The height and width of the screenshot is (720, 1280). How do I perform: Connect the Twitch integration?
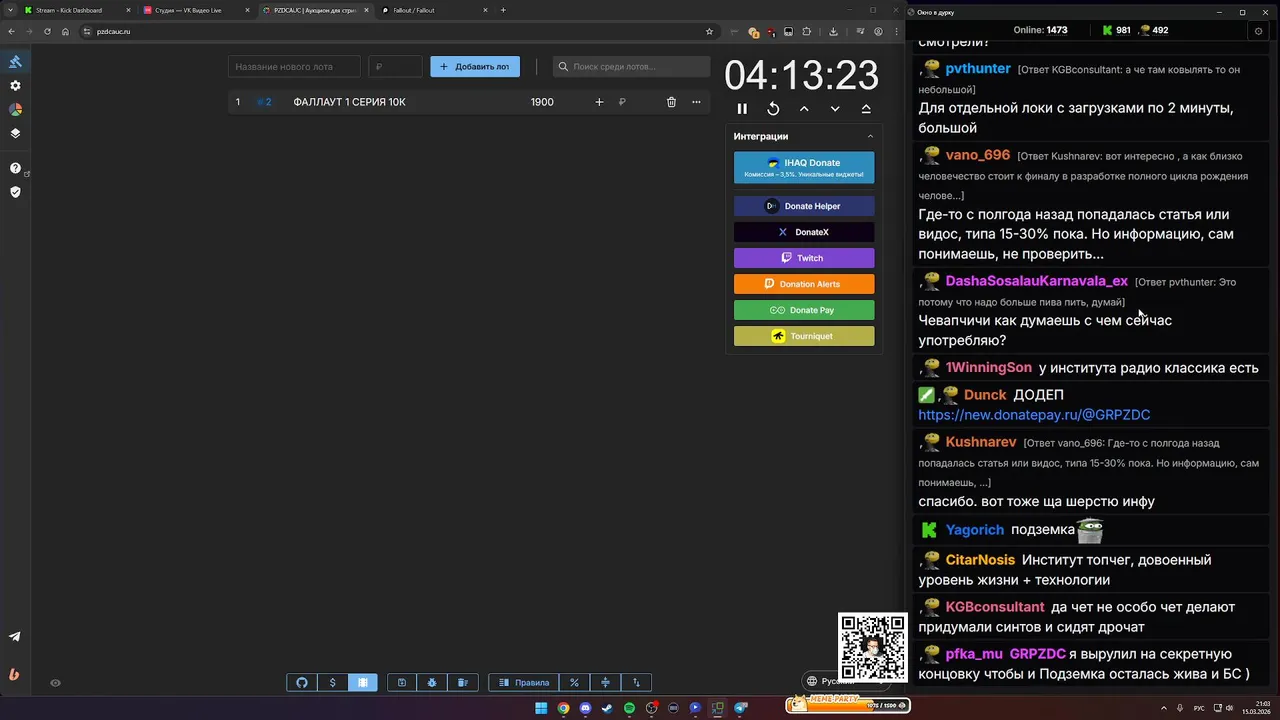click(804, 258)
